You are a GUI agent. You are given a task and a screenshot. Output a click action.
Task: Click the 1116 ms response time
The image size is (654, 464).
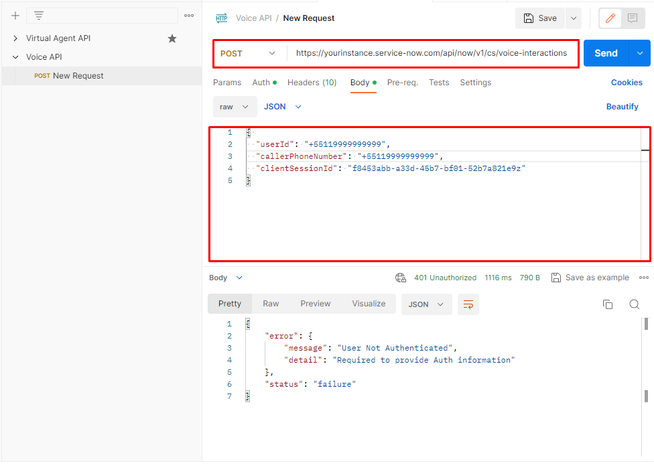pos(498,278)
